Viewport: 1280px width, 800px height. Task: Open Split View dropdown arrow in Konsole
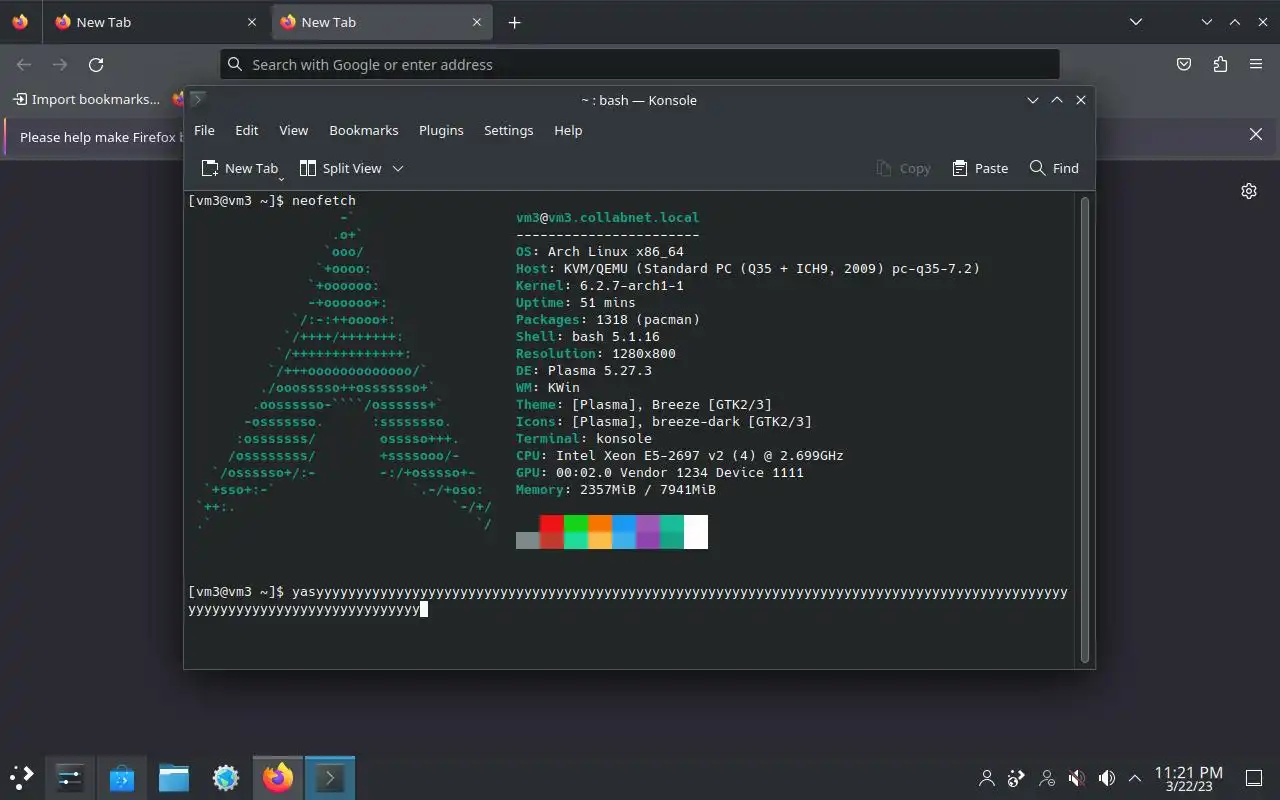pyautogui.click(x=398, y=168)
